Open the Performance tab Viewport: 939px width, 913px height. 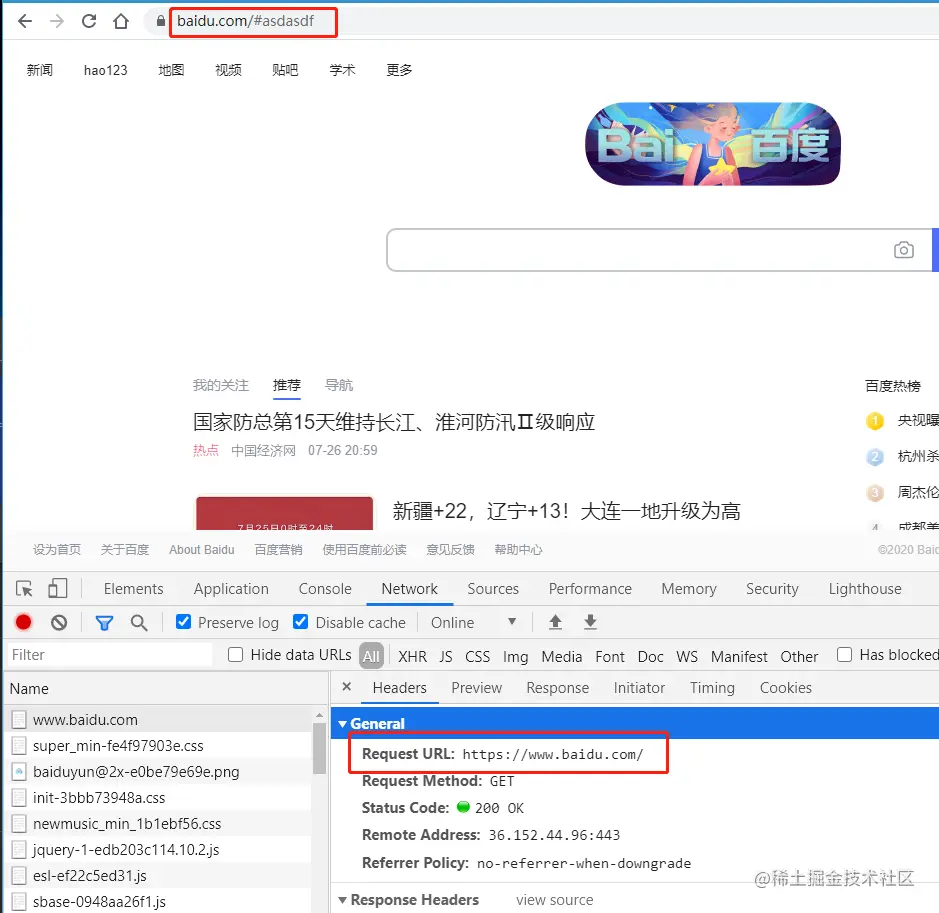tap(590, 589)
